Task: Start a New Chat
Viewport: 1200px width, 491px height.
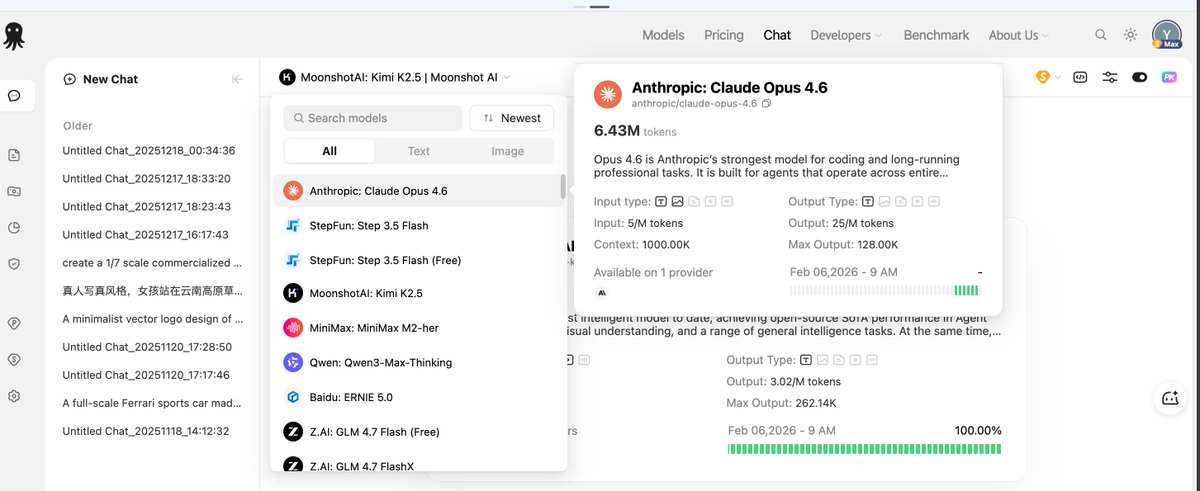Action: pos(100,79)
